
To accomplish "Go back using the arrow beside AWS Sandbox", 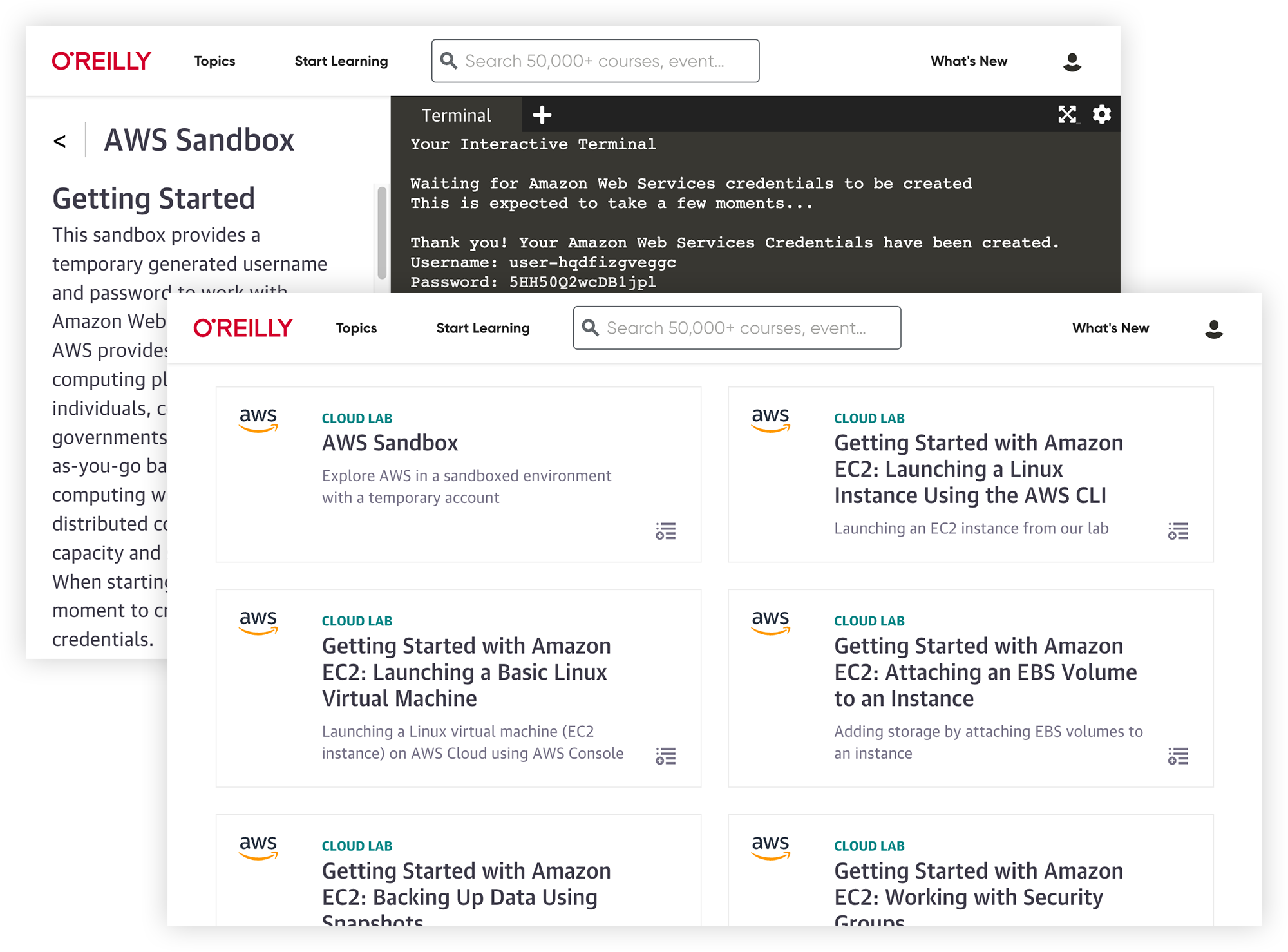I will [x=60, y=141].
